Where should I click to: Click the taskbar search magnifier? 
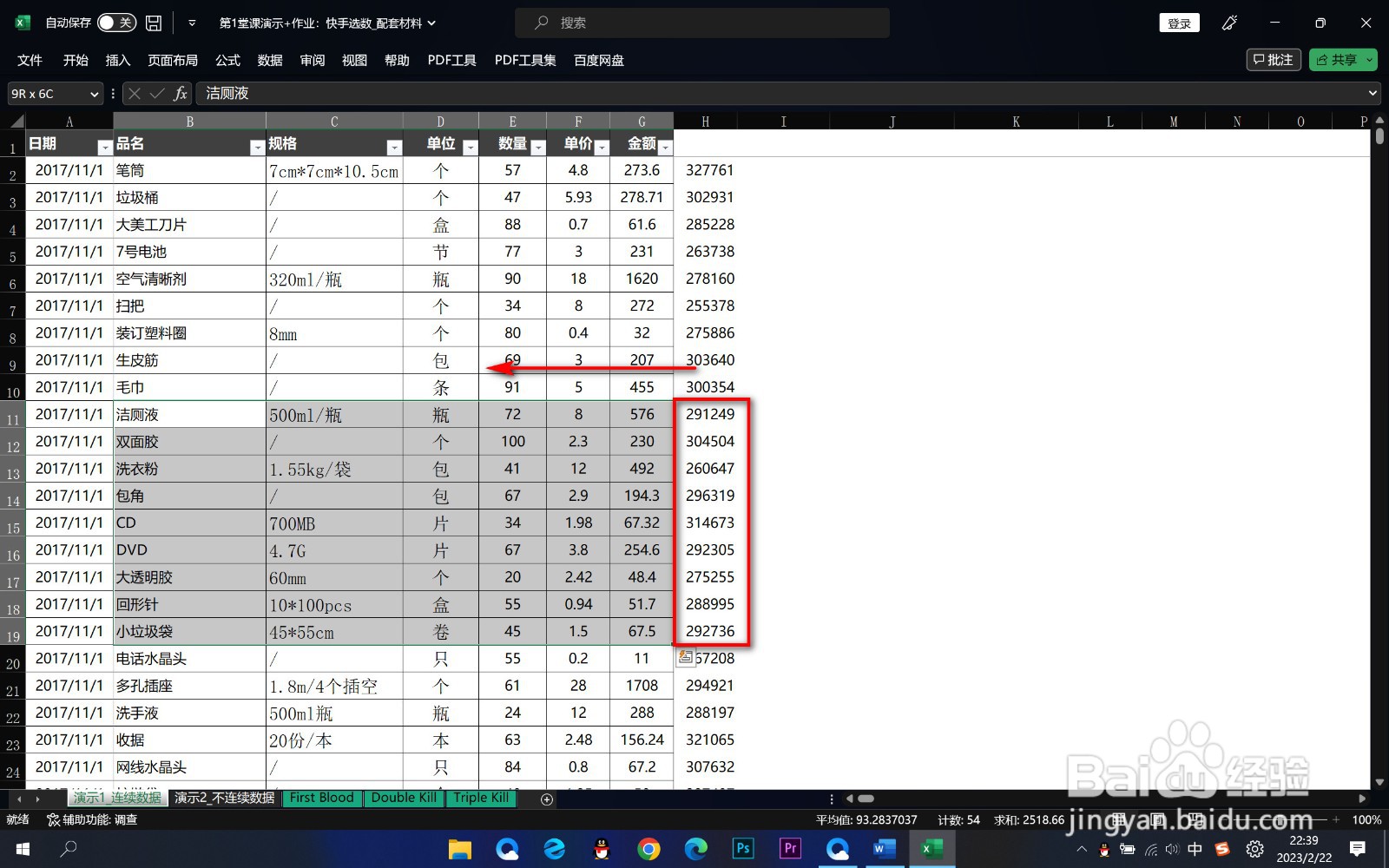[x=69, y=849]
